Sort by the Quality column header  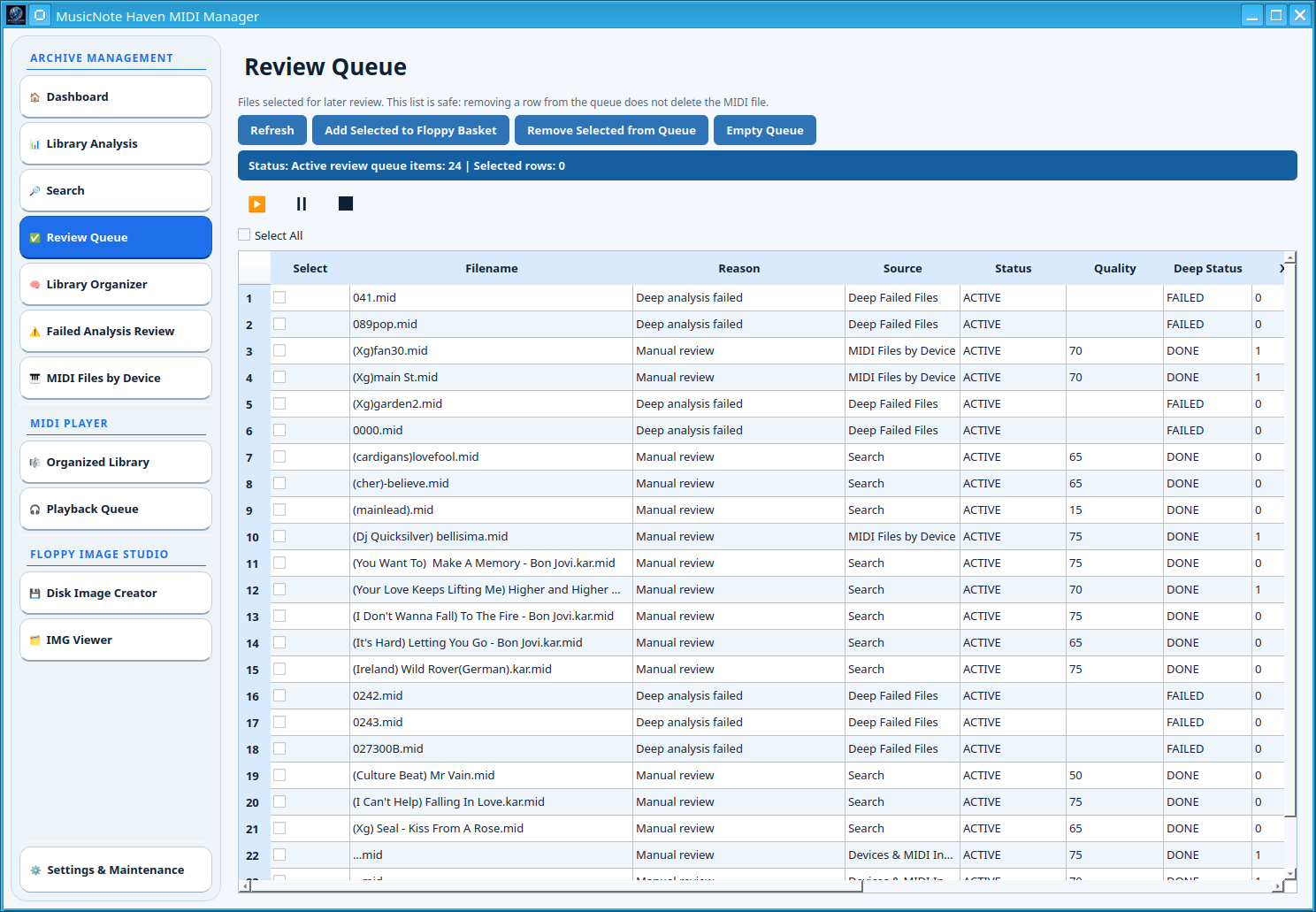[1115, 269]
